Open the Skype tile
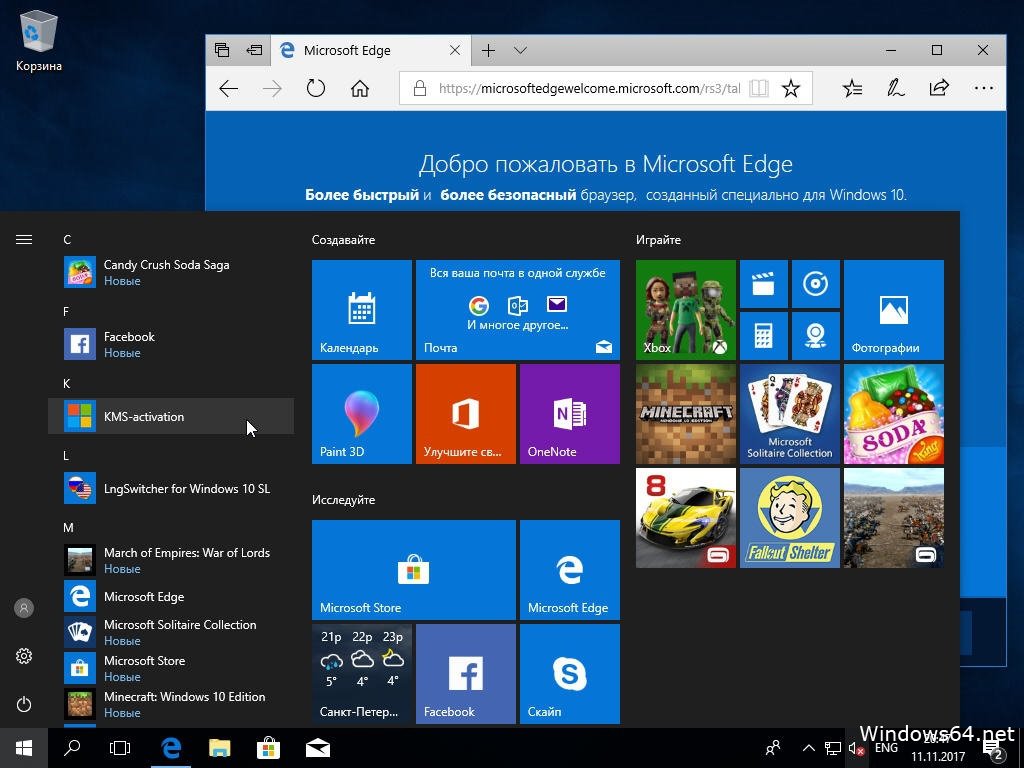The height and width of the screenshot is (768, 1024). point(569,673)
